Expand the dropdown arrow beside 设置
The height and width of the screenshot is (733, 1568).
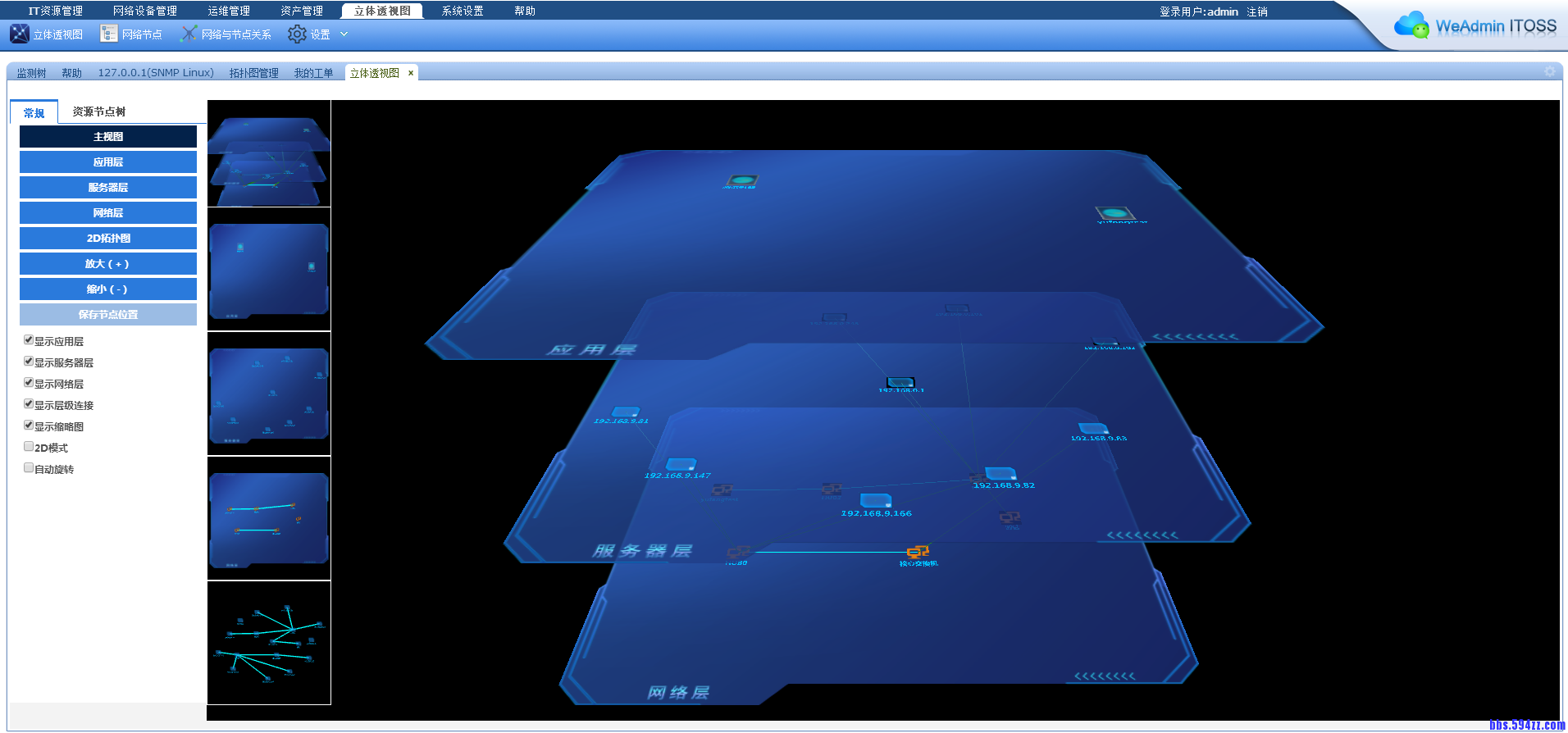pyautogui.click(x=344, y=34)
